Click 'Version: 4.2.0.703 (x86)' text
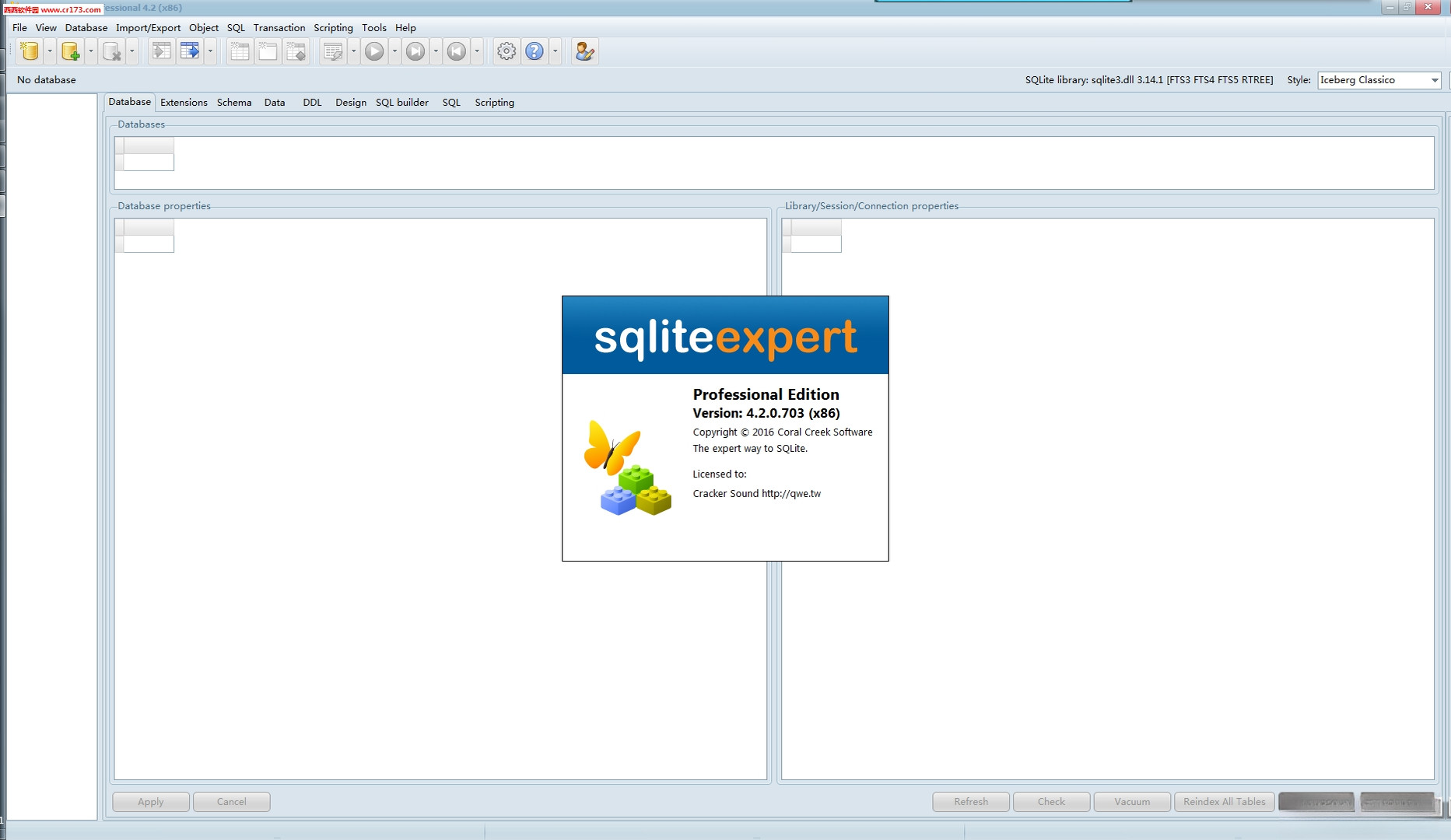This screenshot has height=840, width=1451. [766, 413]
